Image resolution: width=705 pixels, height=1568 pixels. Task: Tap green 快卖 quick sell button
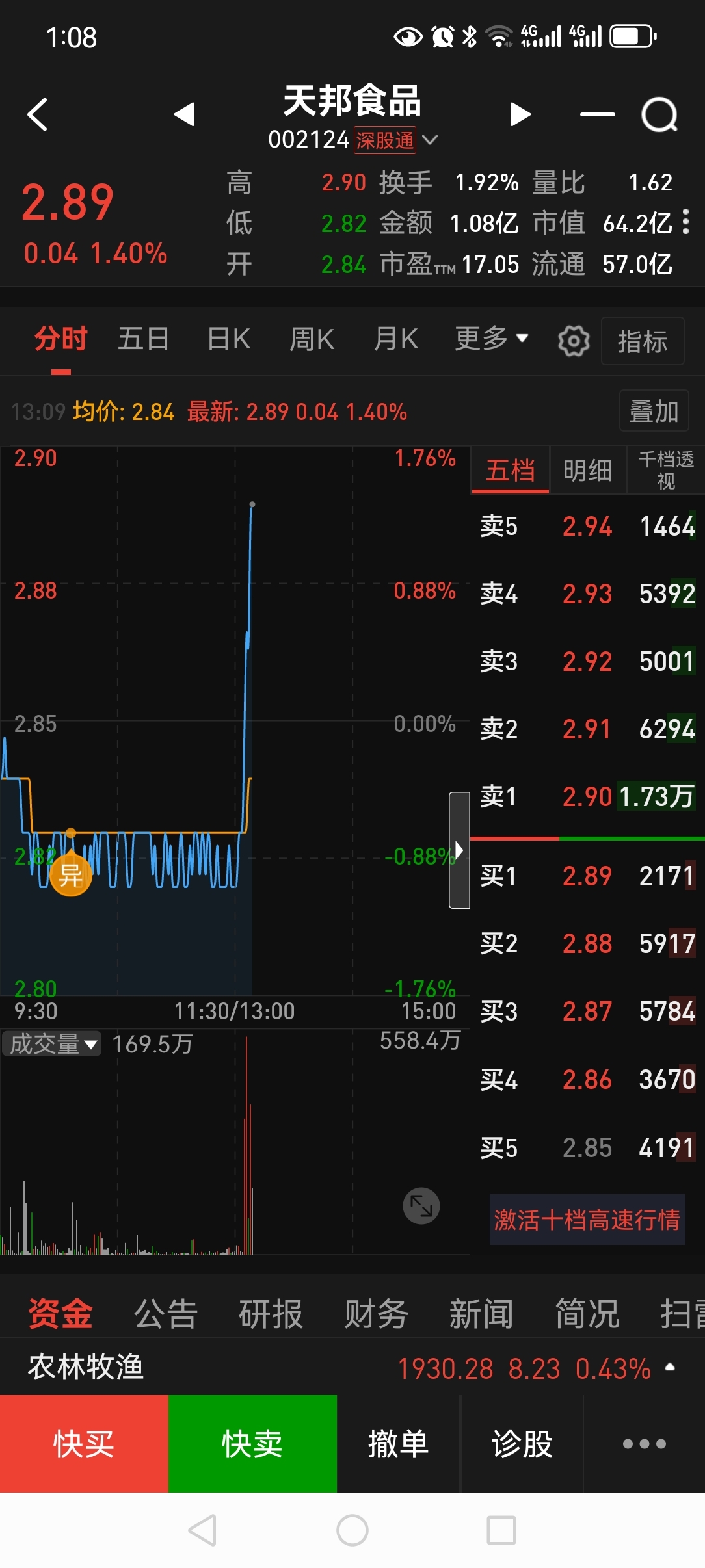pyautogui.click(x=252, y=1444)
